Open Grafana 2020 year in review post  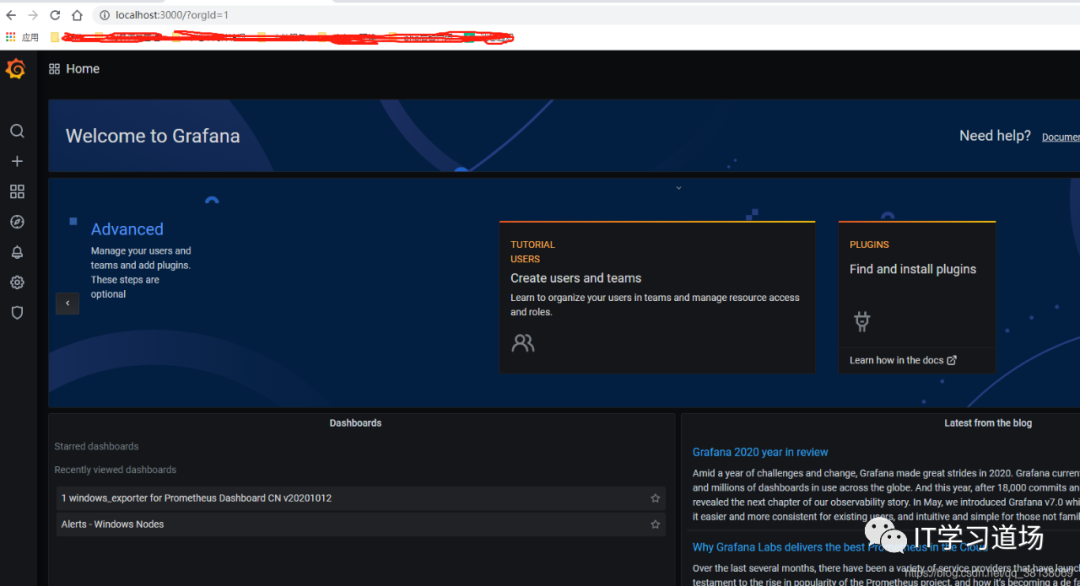click(760, 452)
